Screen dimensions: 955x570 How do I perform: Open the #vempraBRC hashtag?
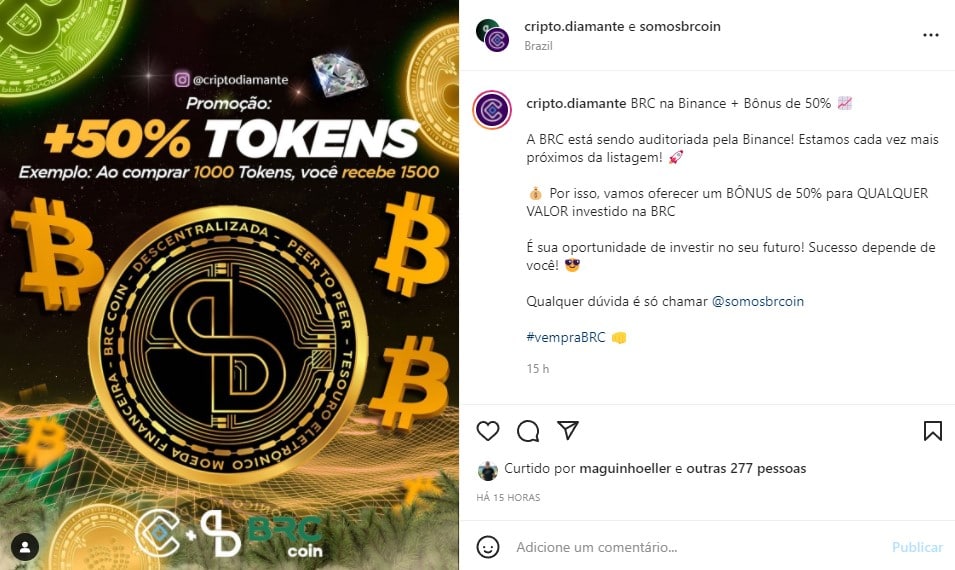point(566,337)
